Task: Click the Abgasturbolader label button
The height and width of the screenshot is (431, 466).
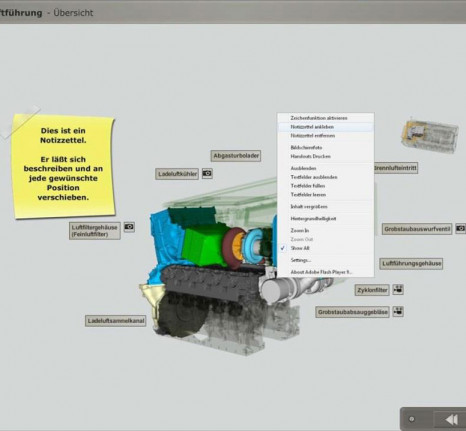Action: pyautogui.click(x=236, y=156)
